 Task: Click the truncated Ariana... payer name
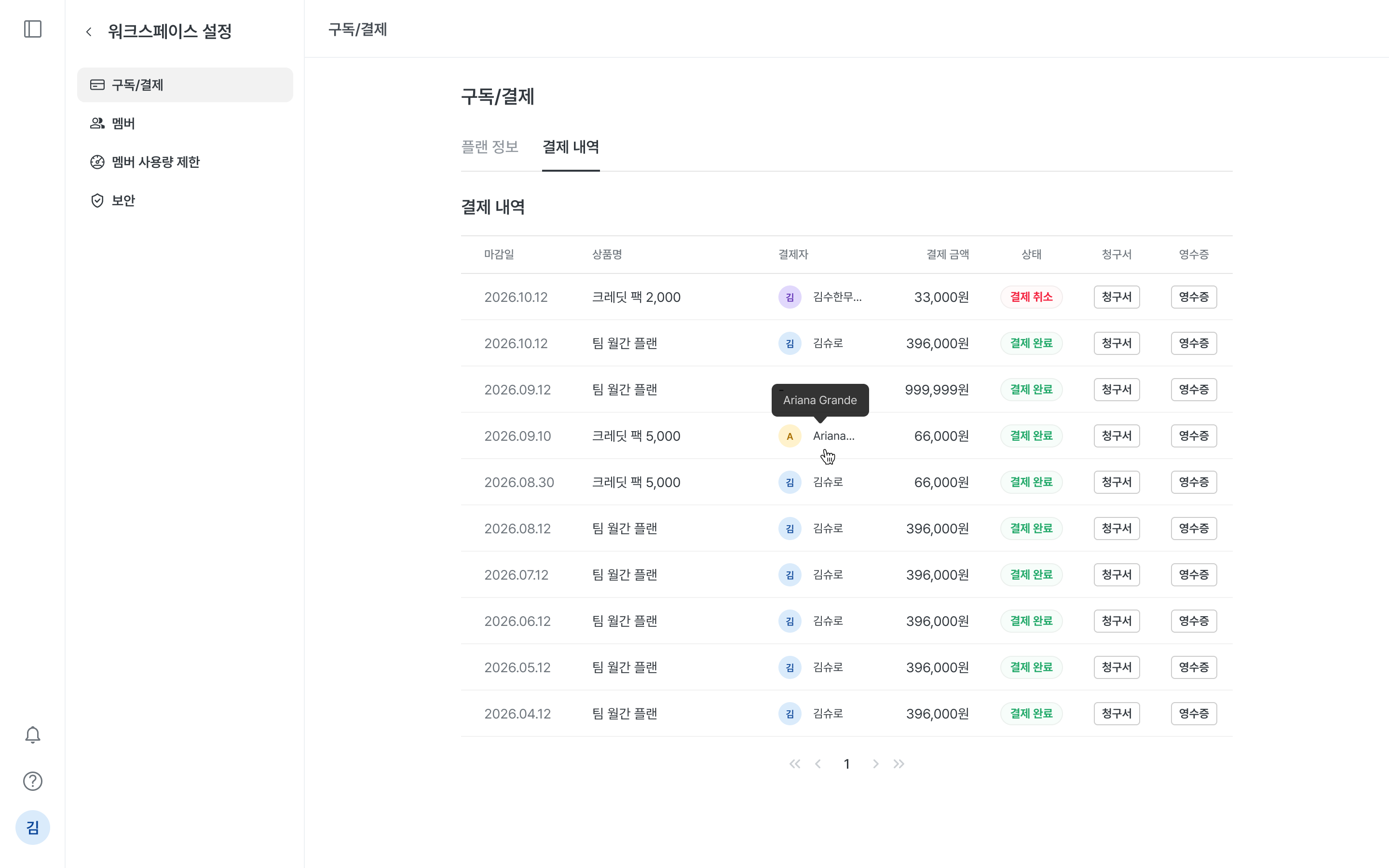833,436
